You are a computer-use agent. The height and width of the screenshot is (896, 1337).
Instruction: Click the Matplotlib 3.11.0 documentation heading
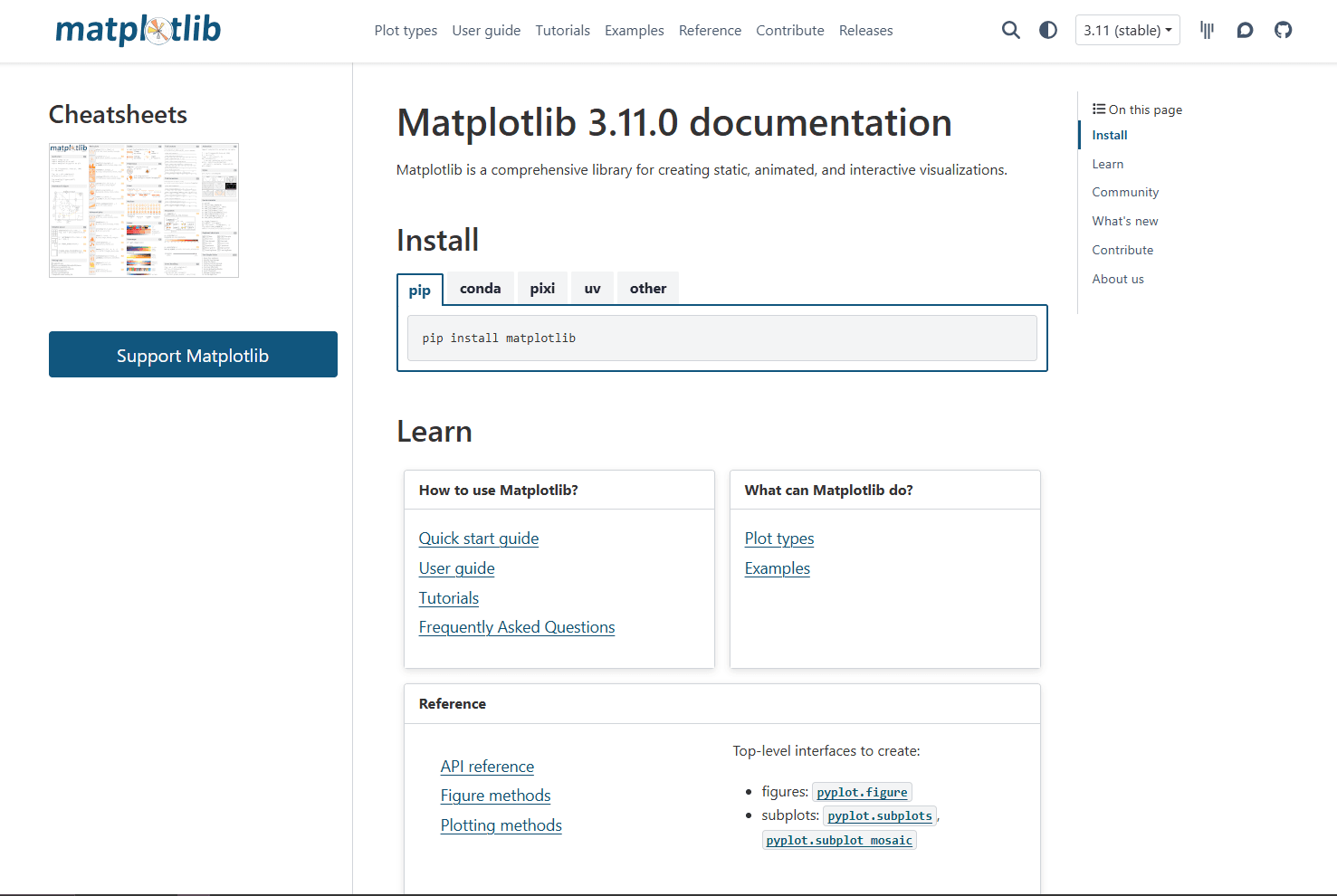[674, 123]
